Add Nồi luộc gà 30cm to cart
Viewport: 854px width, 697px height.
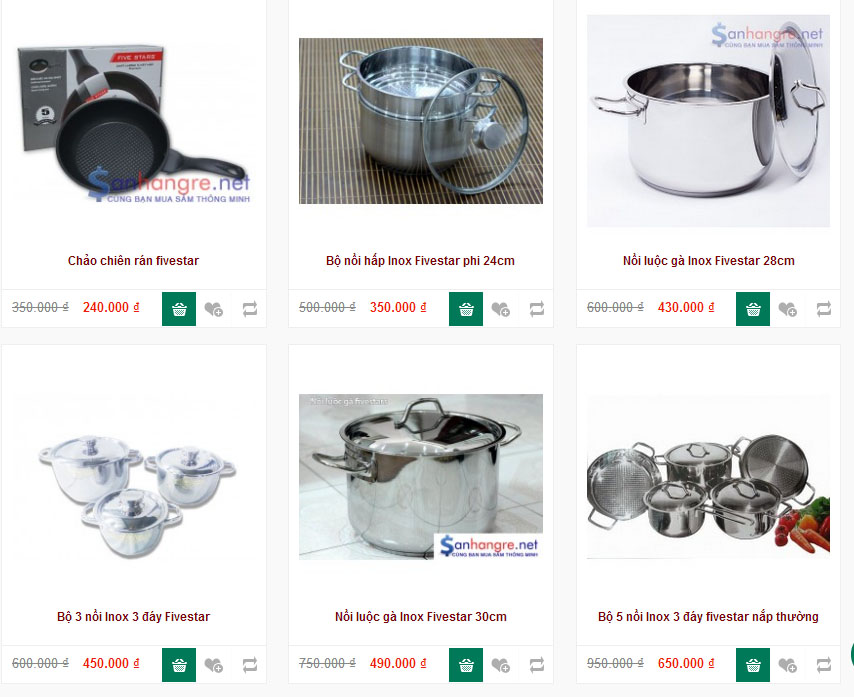tap(466, 665)
